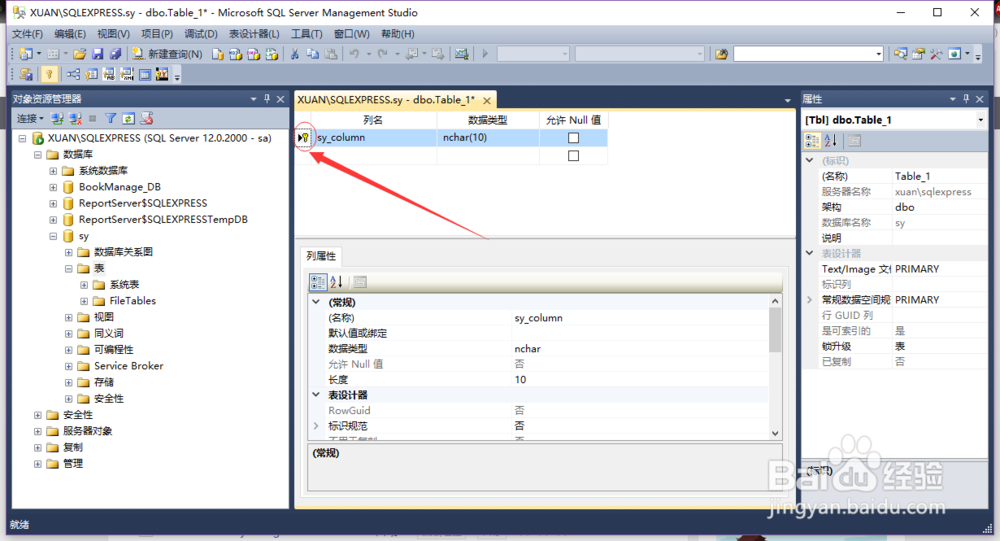The image size is (1000, 541).
Task: Click the Undo arrow icon
Action: pos(355,54)
